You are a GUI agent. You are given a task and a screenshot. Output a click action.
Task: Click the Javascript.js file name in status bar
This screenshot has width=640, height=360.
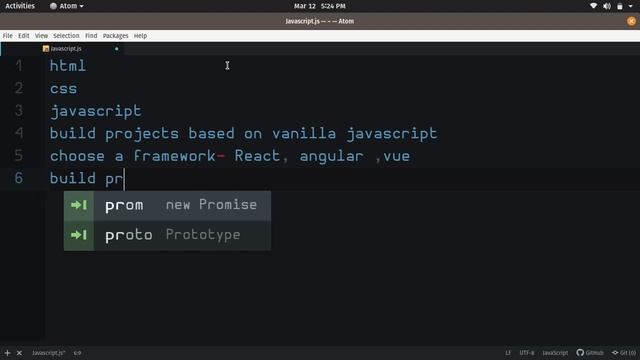(x=49, y=353)
